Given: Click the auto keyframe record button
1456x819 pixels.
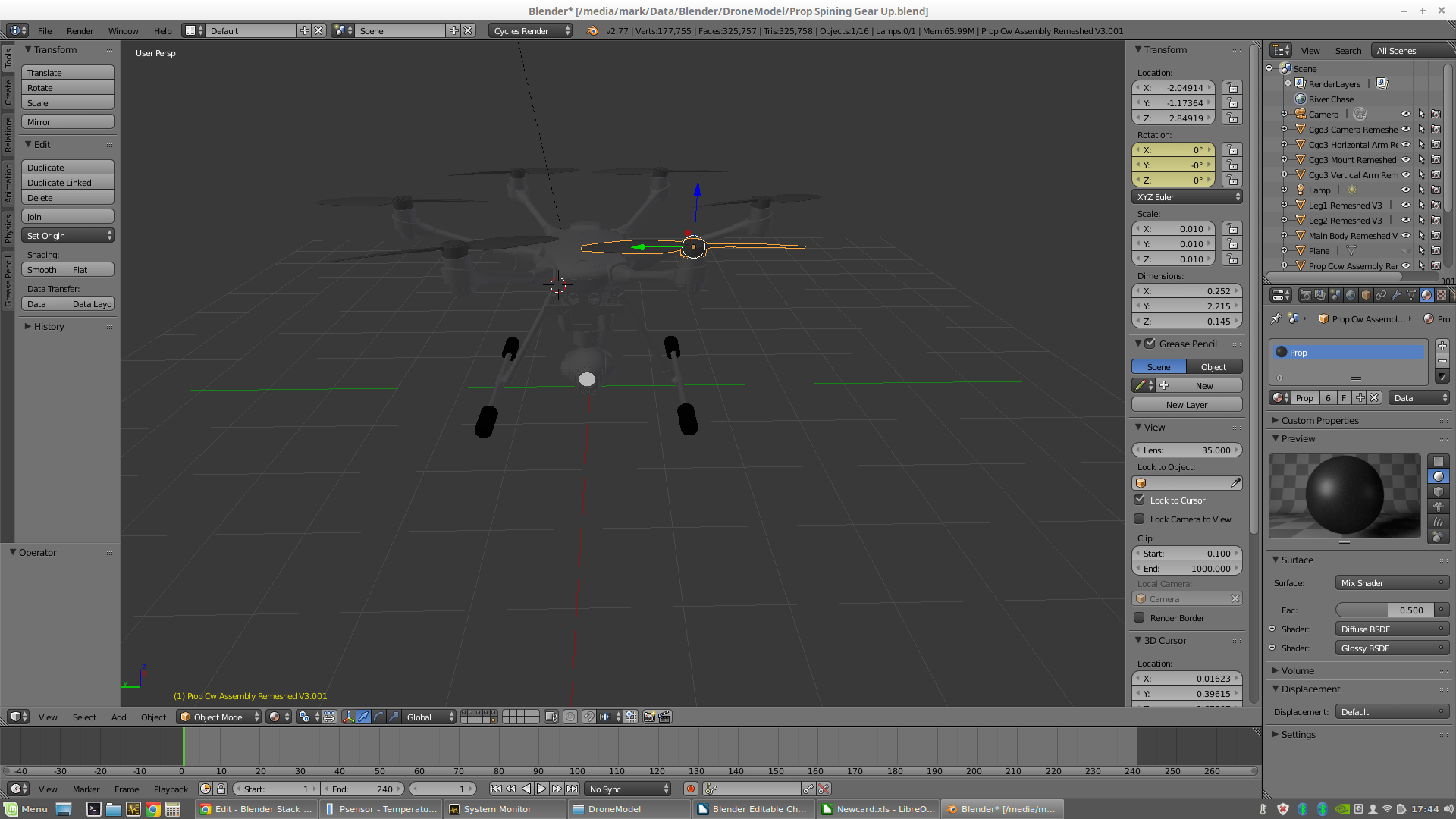Looking at the screenshot, I should point(691,789).
